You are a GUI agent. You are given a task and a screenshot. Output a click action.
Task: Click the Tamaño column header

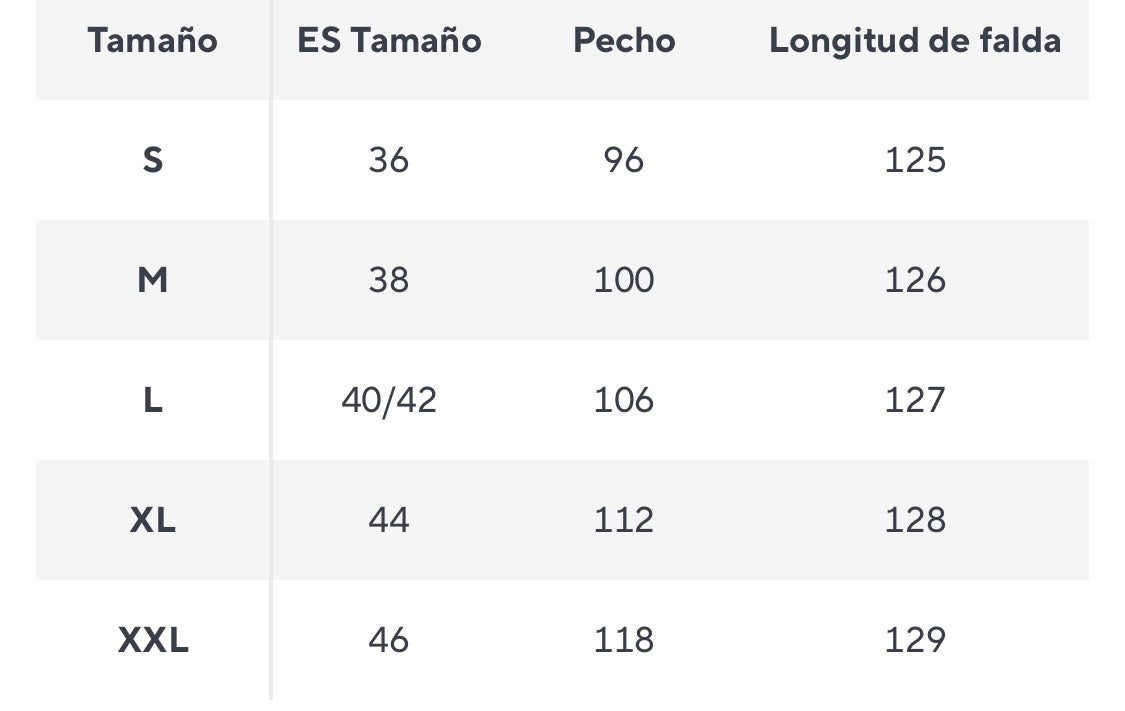point(152,41)
